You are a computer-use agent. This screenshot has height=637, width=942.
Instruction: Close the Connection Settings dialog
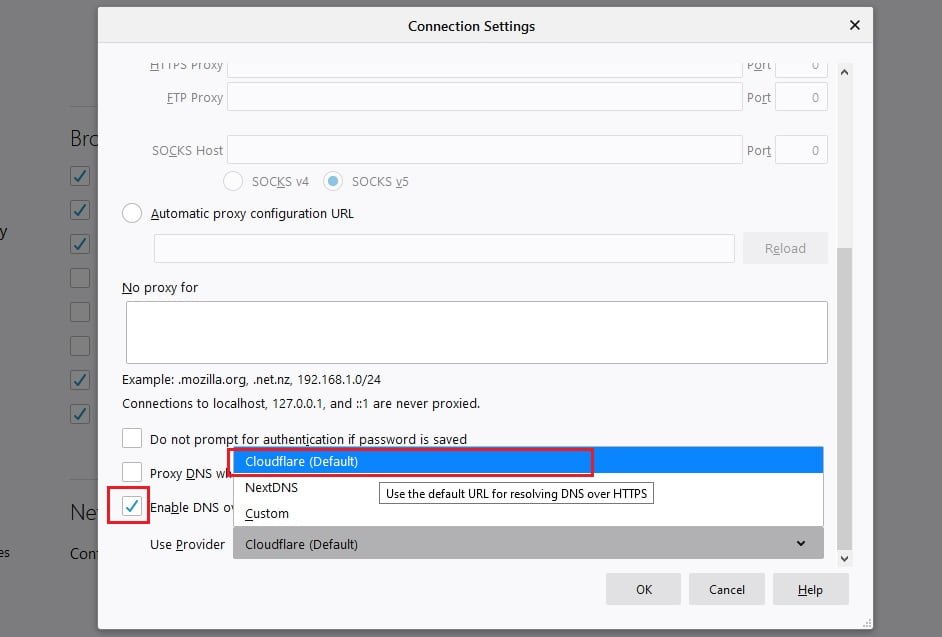(x=854, y=25)
